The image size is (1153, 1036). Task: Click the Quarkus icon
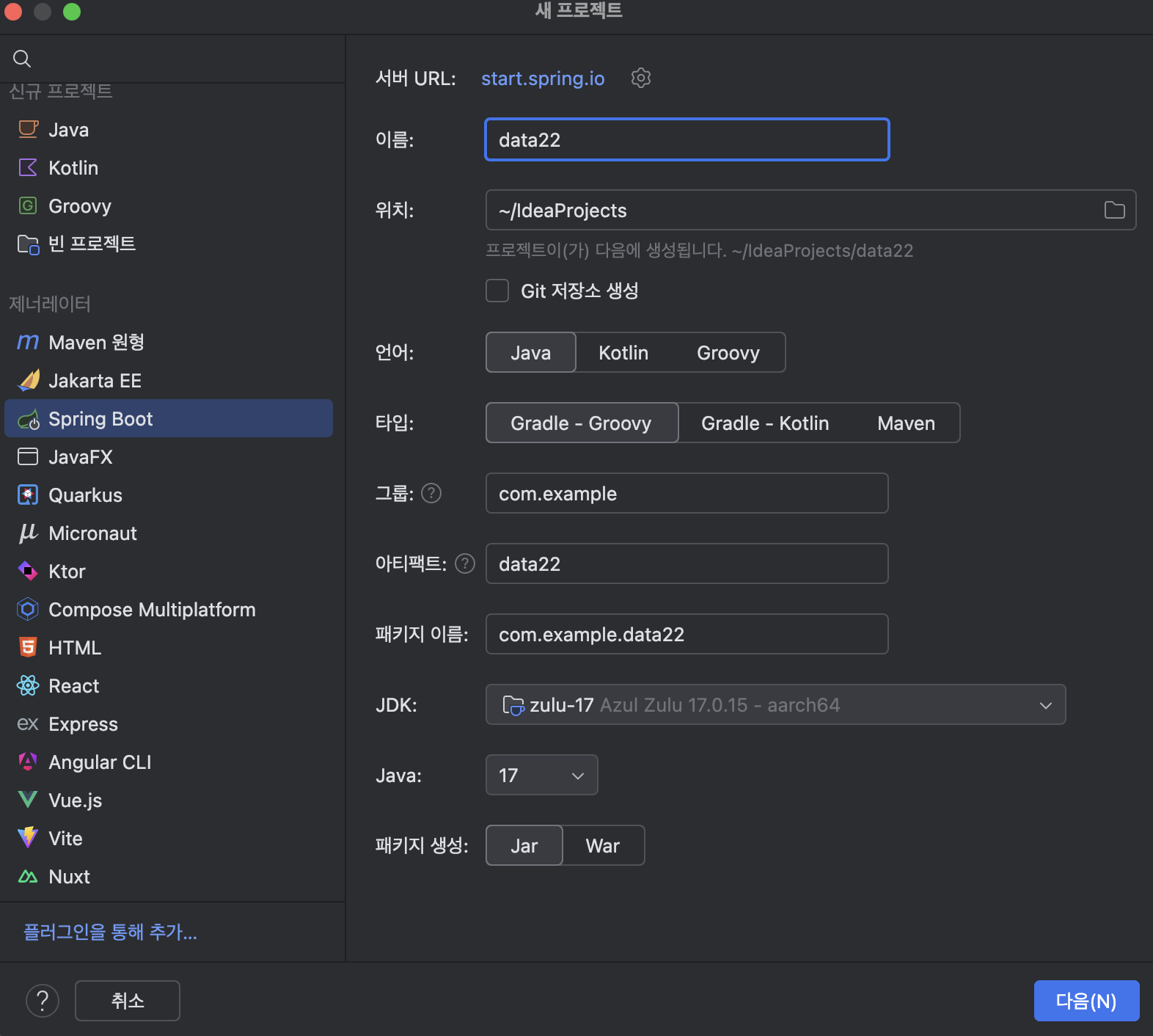pos(28,495)
